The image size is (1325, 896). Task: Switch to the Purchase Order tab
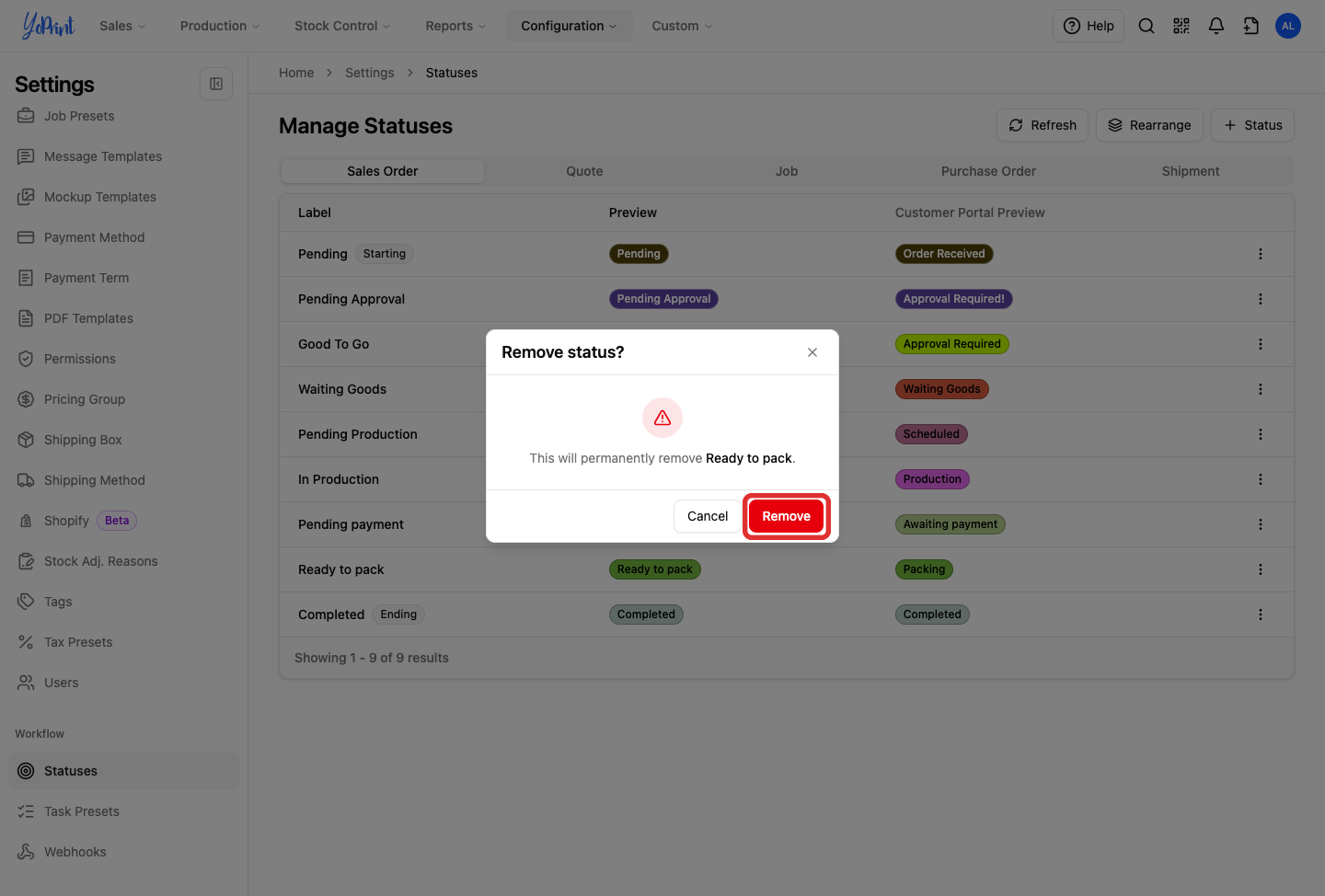click(x=988, y=171)
